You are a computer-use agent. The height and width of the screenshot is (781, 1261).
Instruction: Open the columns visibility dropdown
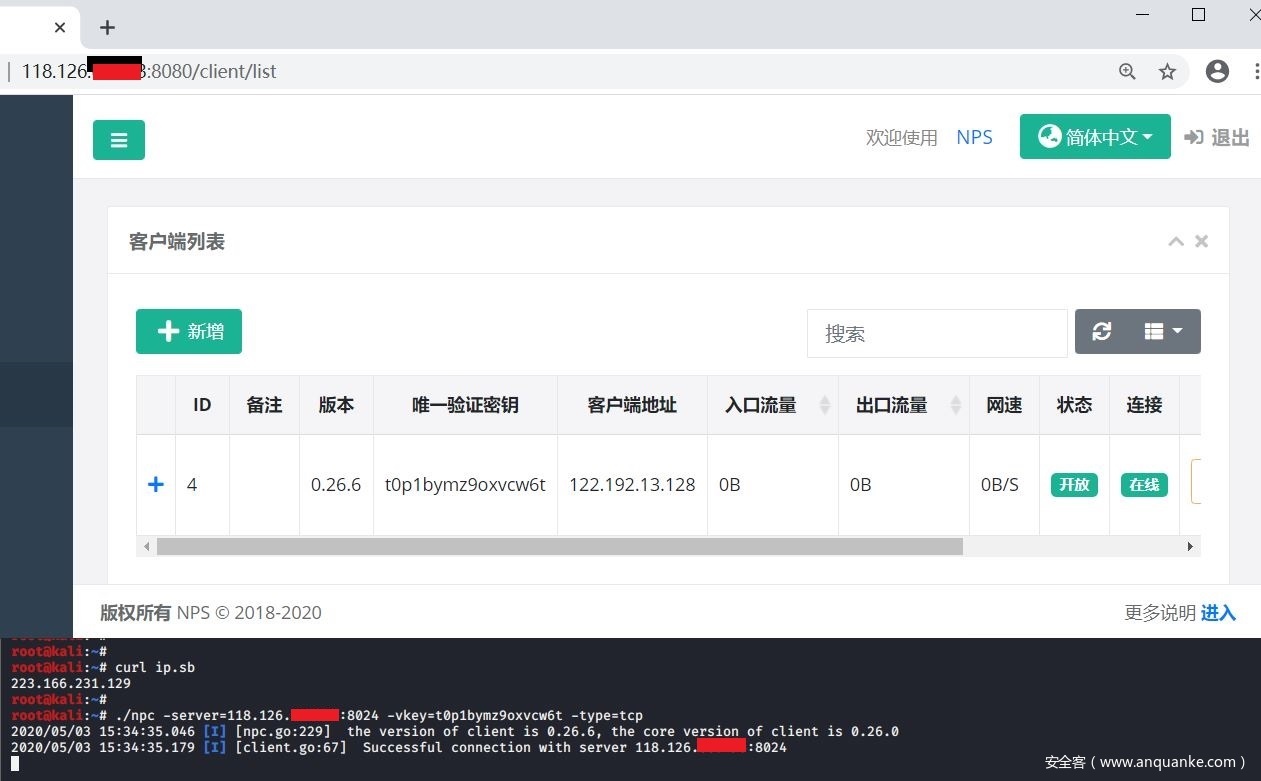(1163, 331)
